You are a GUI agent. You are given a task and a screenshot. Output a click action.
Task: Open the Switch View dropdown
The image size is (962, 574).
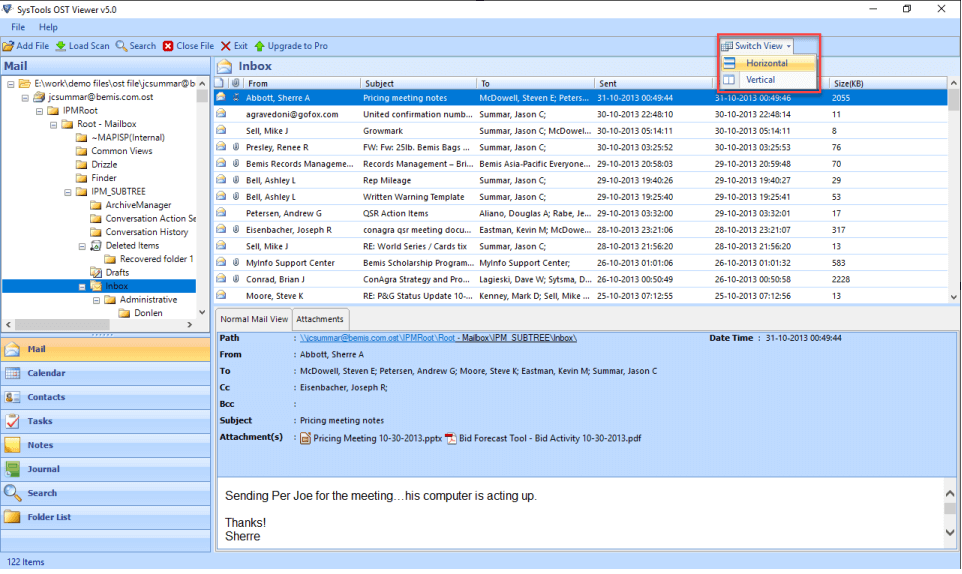point(758,46)
